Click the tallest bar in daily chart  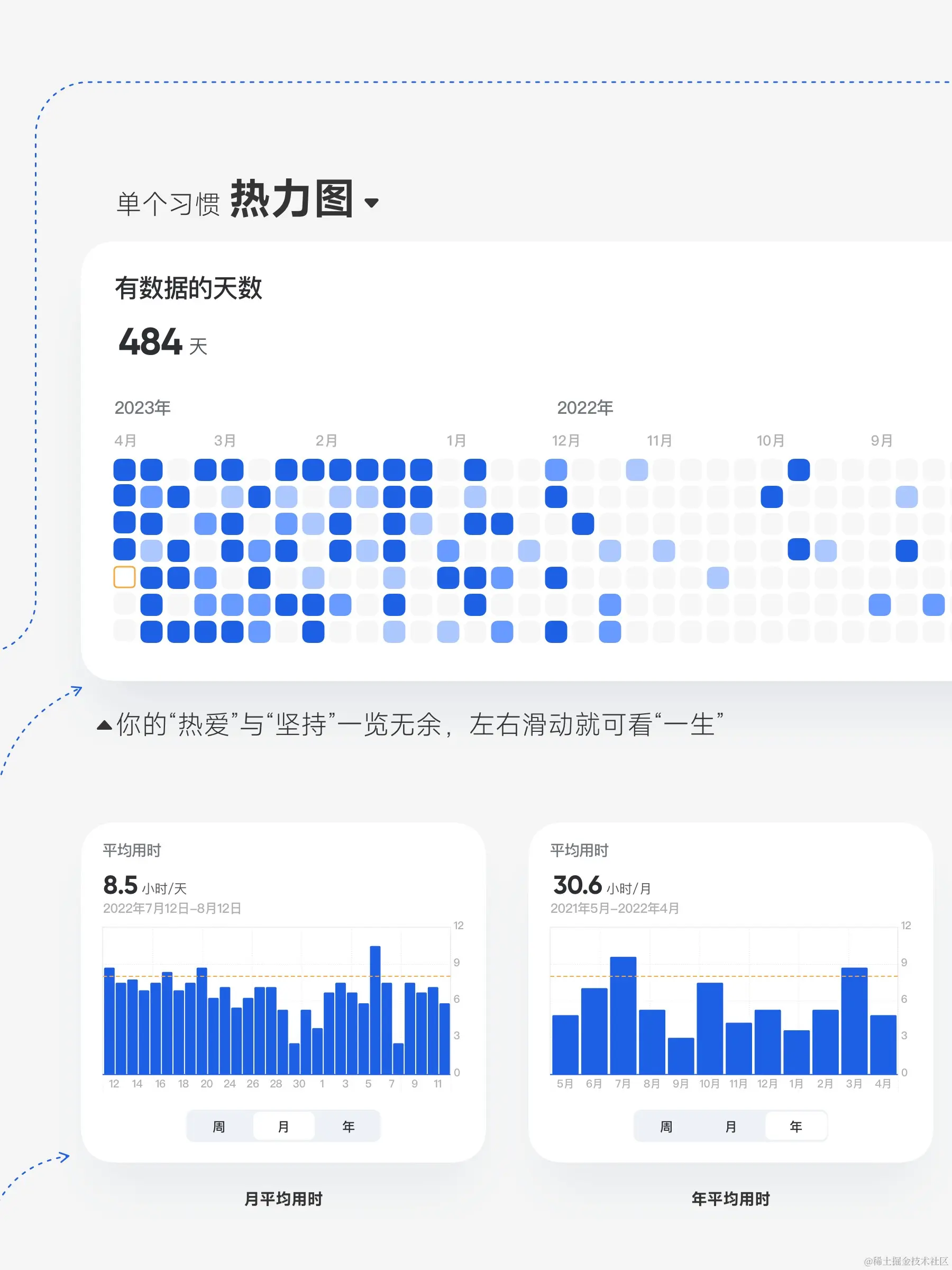[x=376, y=1010]
